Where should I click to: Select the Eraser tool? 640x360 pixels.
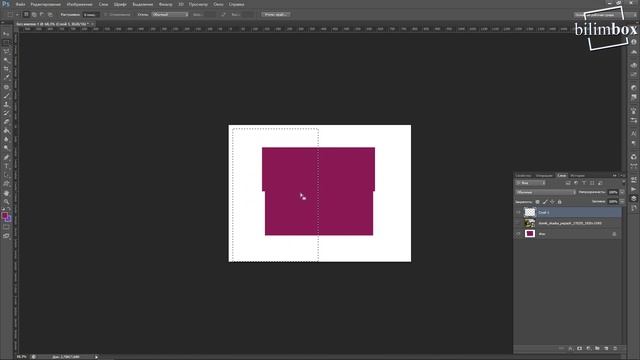coord(6,122)
